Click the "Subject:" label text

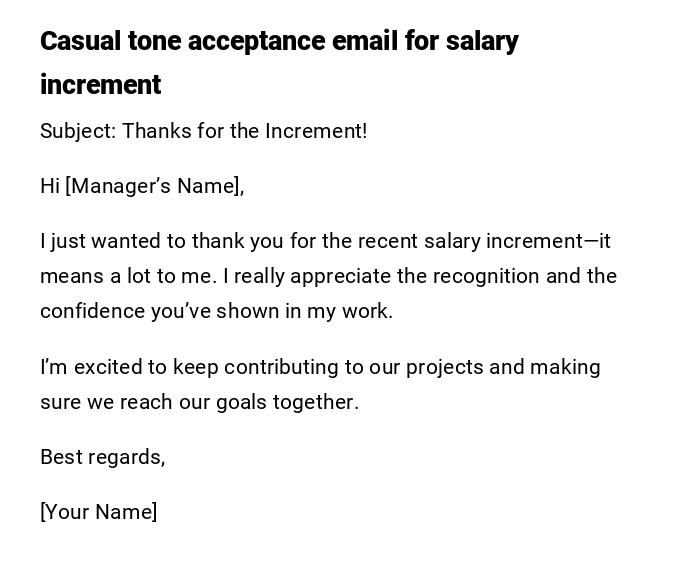coord(77,131)
